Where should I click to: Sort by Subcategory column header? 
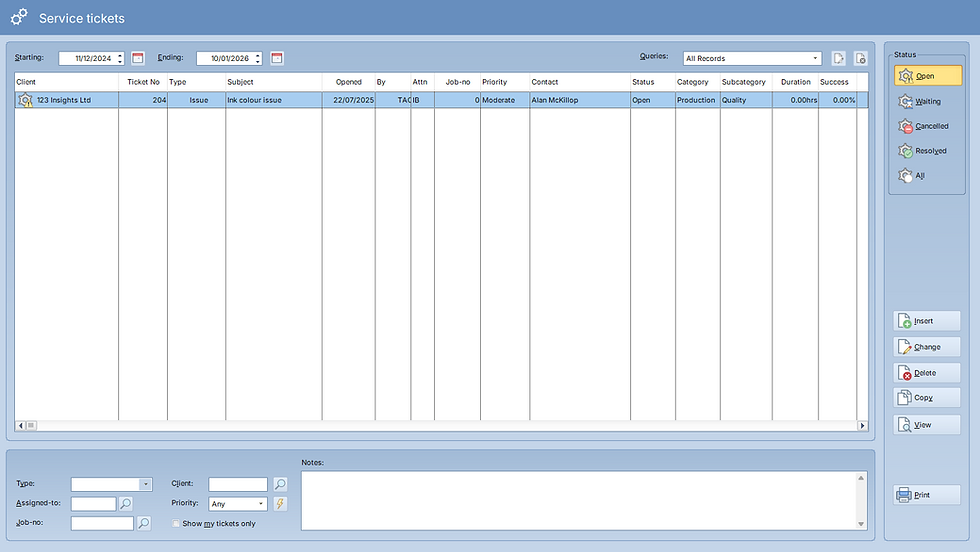(746, 82)
